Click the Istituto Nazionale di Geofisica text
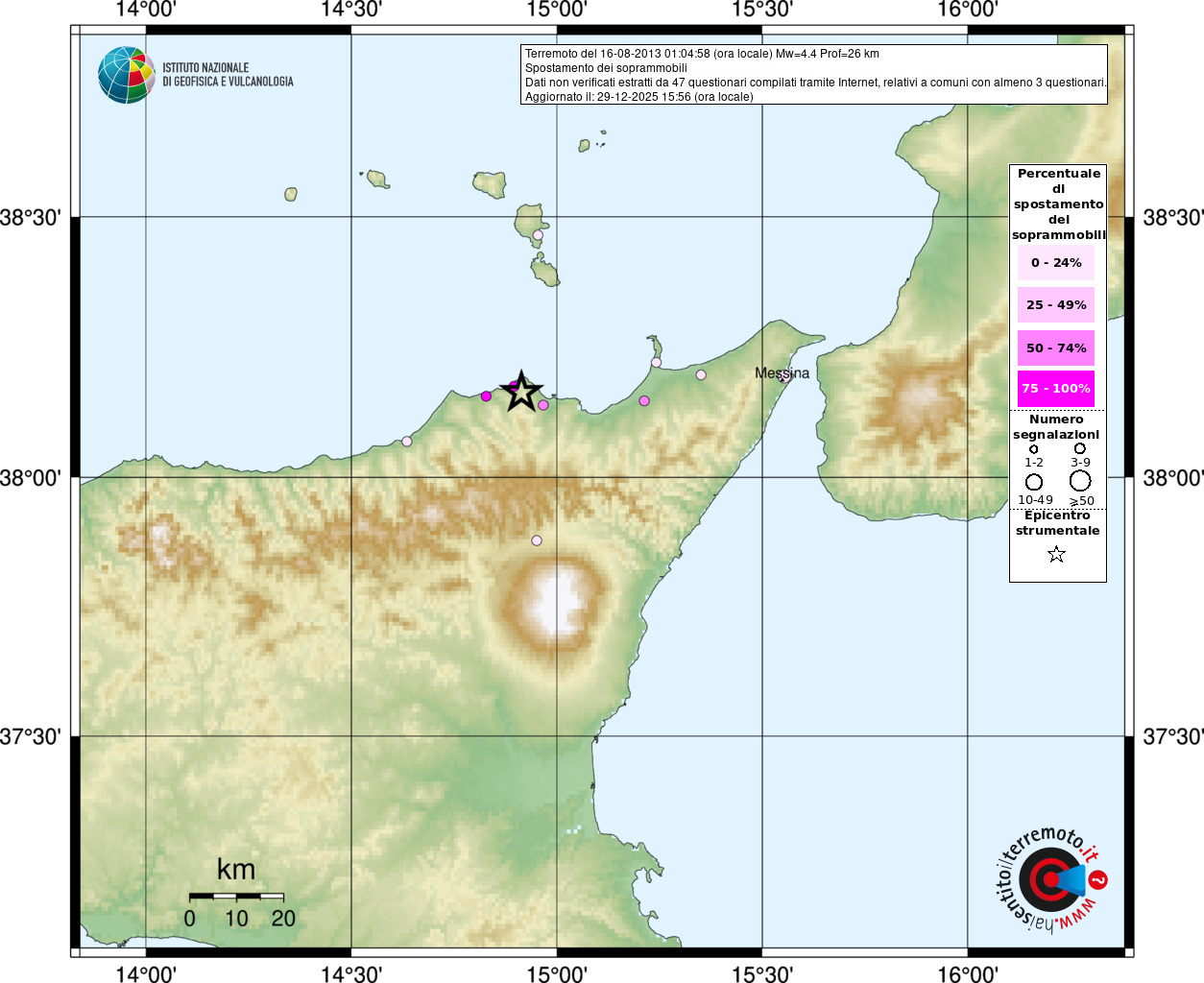The width and height of the screenshot is (1204, 983). tap(228, 75)
